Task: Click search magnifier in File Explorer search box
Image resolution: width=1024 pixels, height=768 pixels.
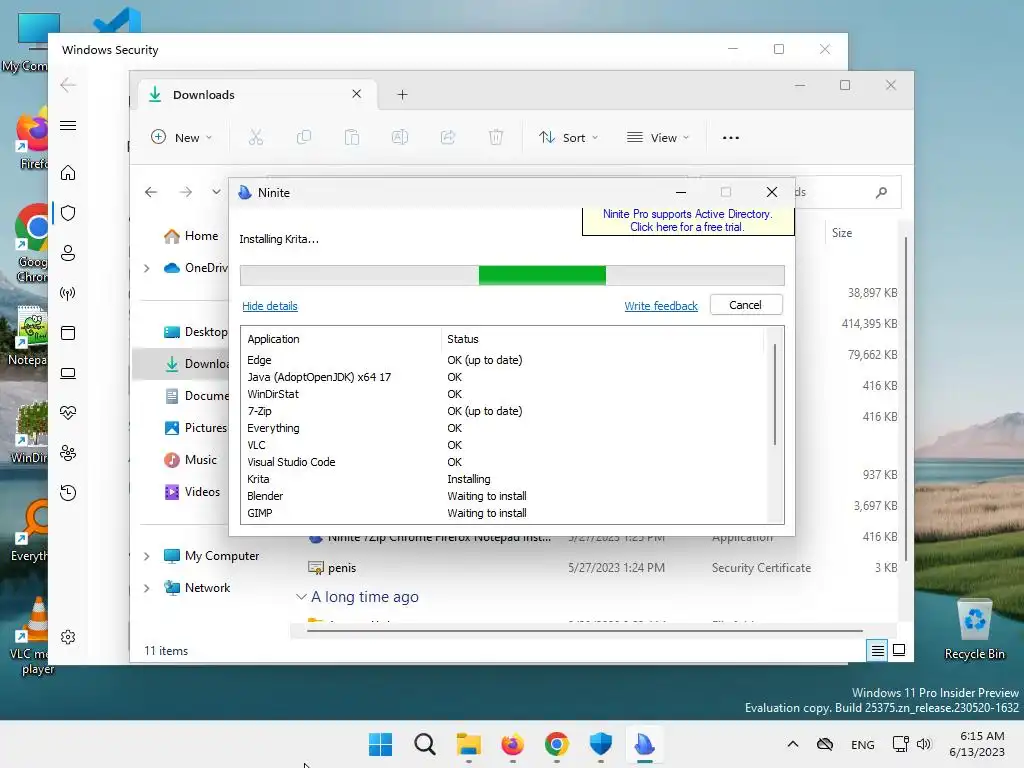Action: tap(882, 192)
